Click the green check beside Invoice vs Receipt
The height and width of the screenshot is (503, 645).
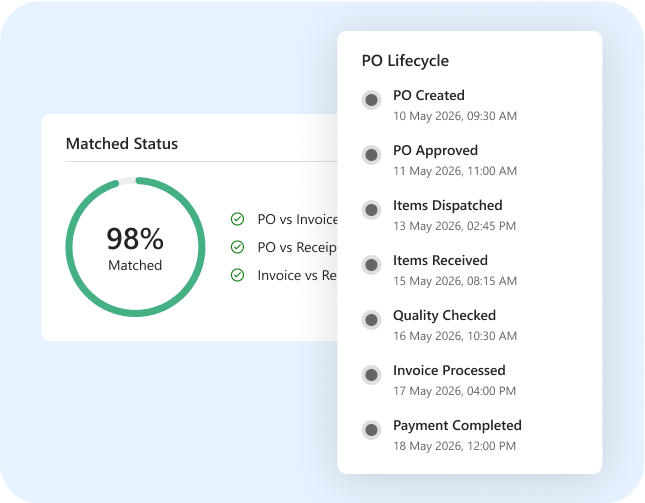point(237,275)
